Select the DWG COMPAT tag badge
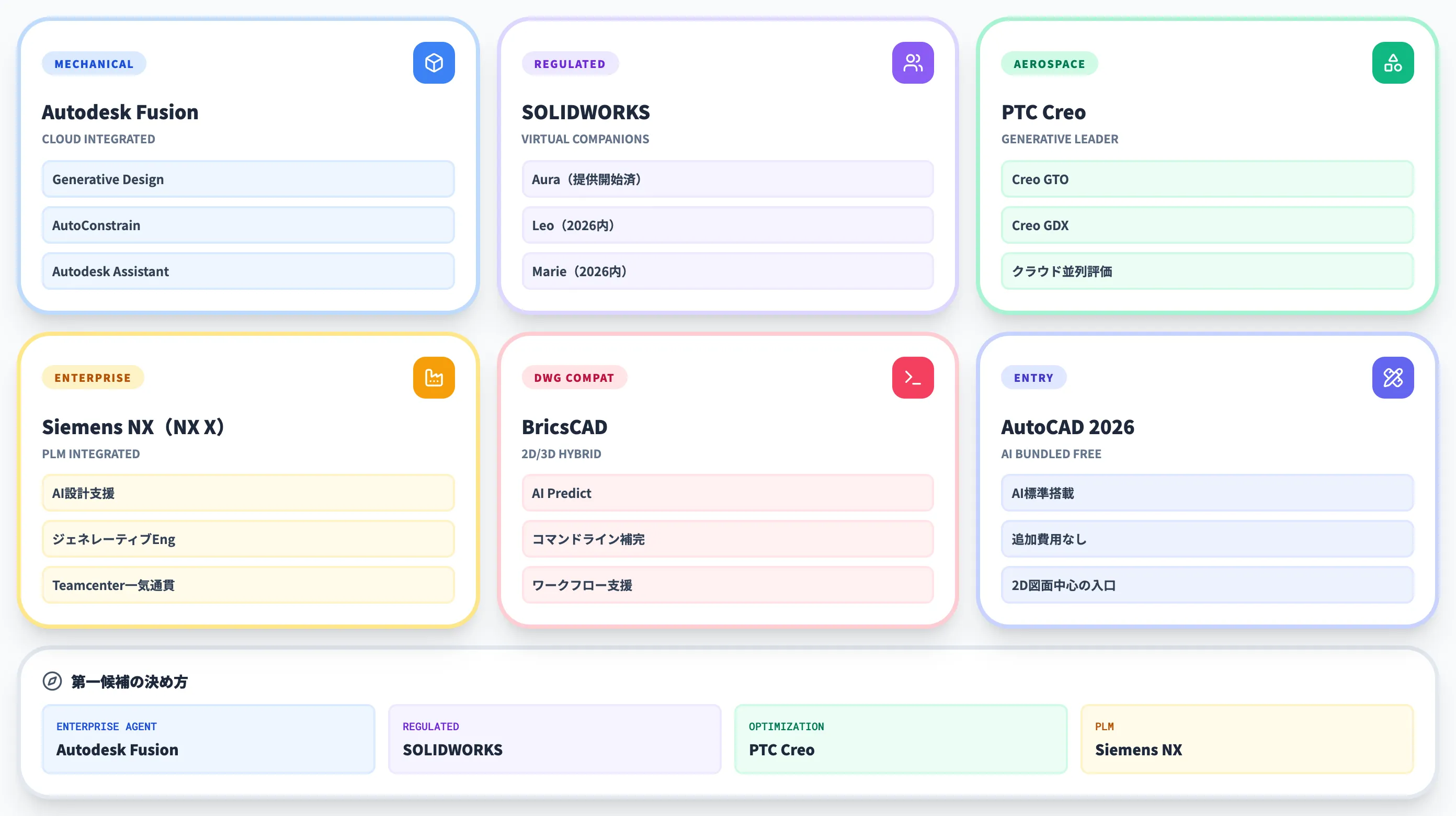The image size is (1456, 816). [574, 378]
